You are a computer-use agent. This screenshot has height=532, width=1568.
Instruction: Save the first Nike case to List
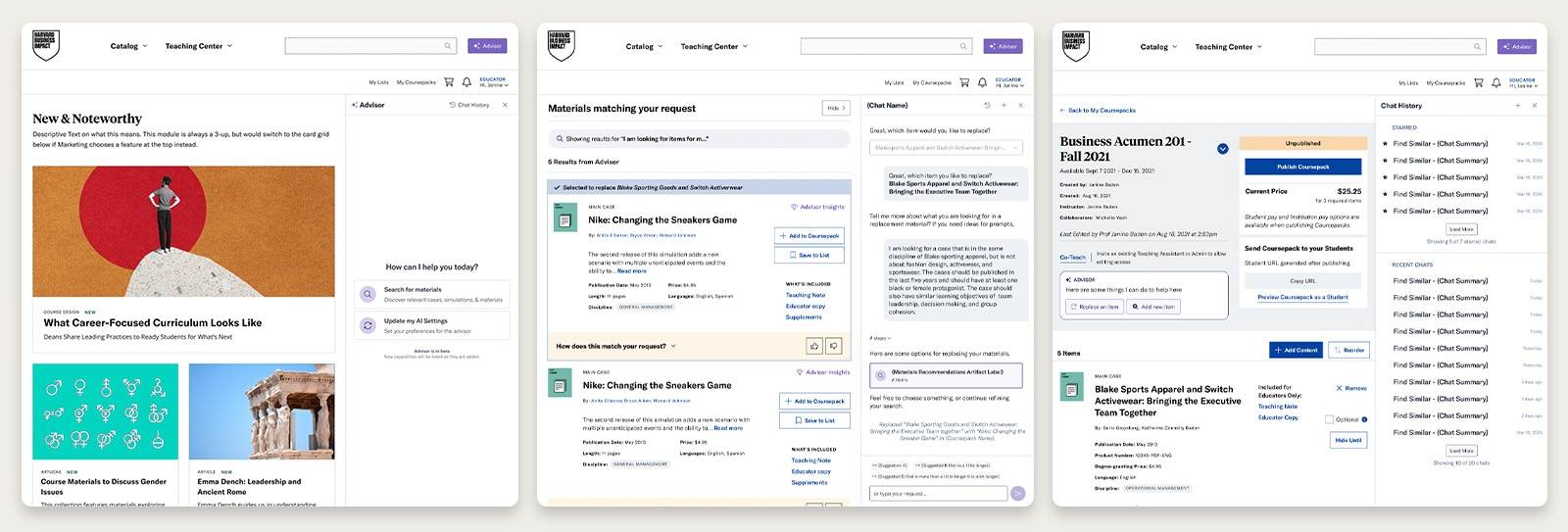(x=809, y=255)
